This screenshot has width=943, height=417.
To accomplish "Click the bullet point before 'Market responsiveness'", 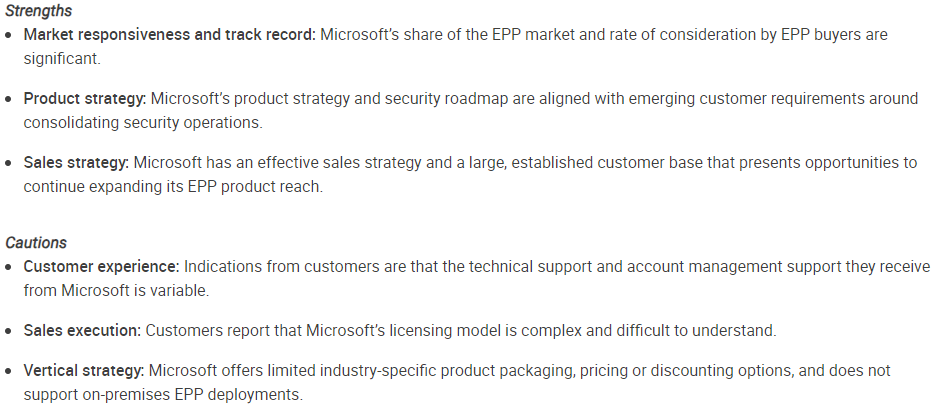I will click(x=10, y=35).
